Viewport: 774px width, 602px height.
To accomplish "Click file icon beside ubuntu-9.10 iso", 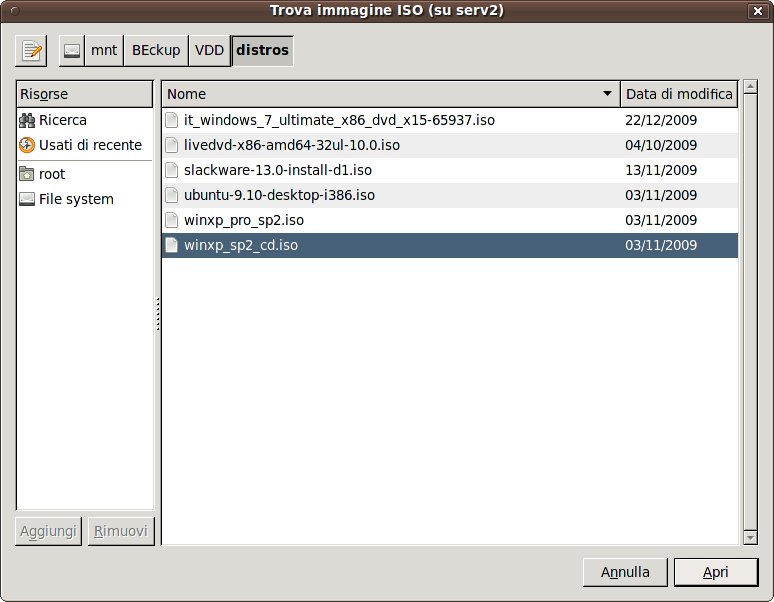I will pos(171,195).
